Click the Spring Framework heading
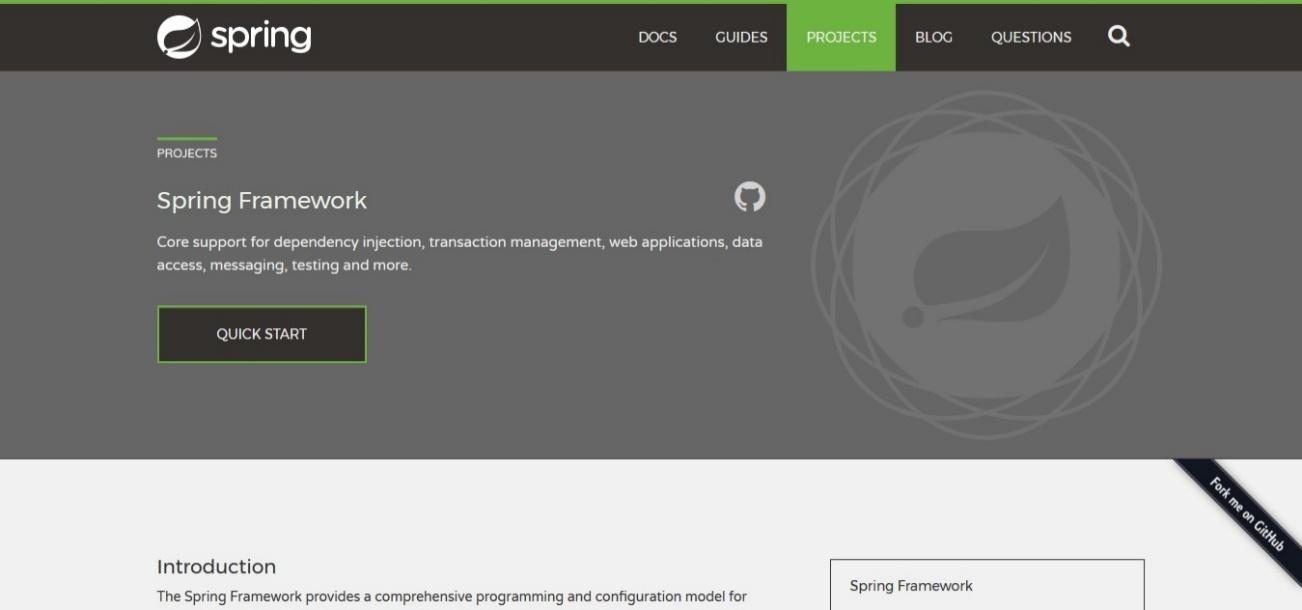The width and height of the screenshot is (1302, 610). 262,200
